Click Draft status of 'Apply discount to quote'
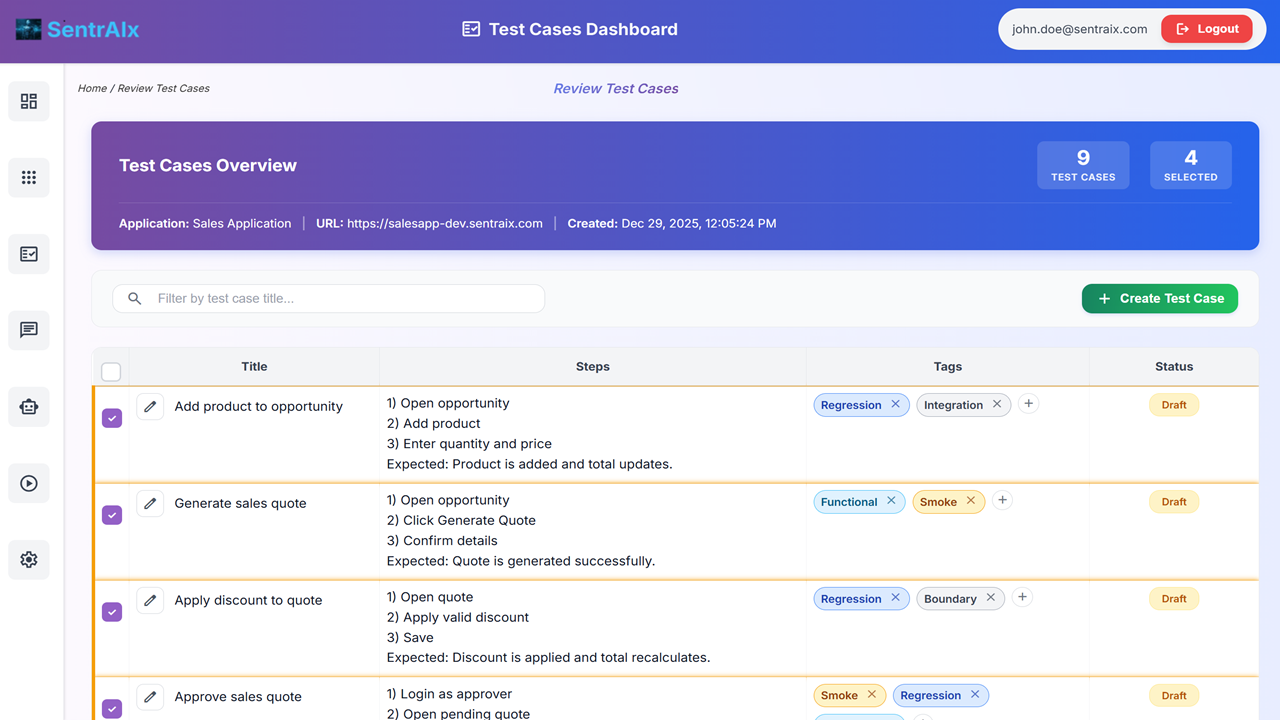The width and height of the screenshot is (1280, 720). pos(1174,599)
